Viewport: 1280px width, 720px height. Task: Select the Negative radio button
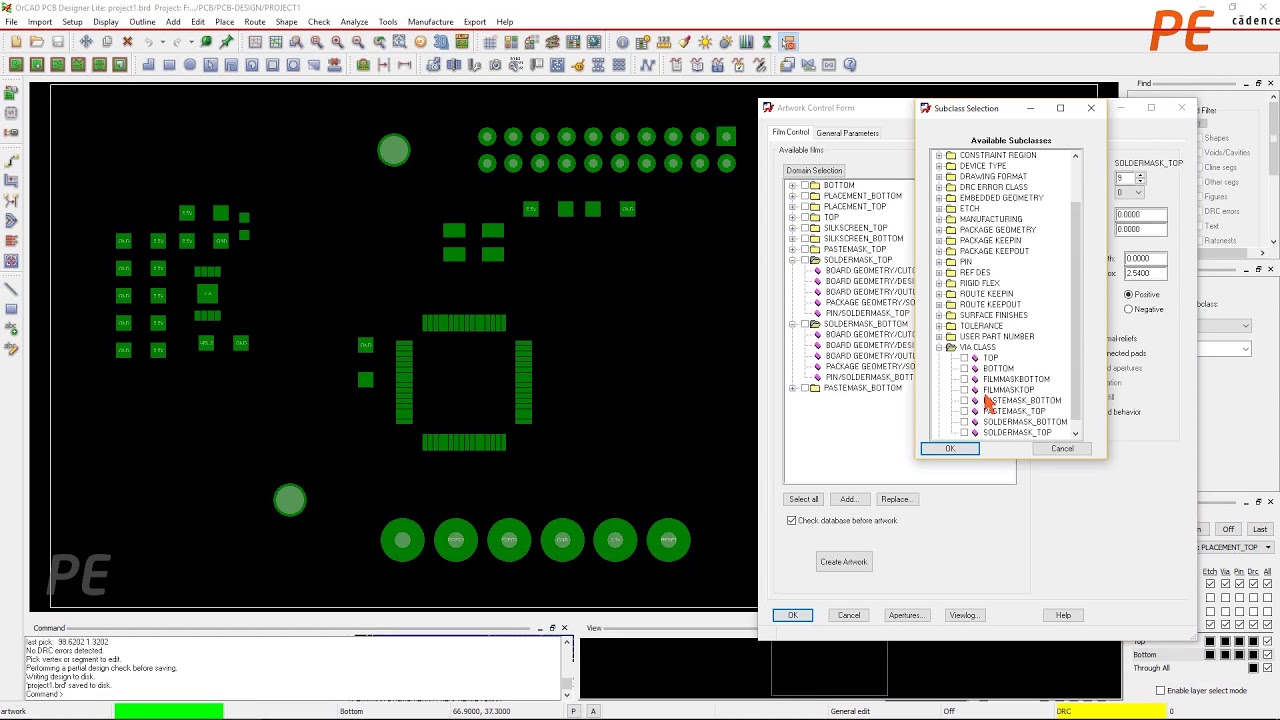pos(1128,309)
